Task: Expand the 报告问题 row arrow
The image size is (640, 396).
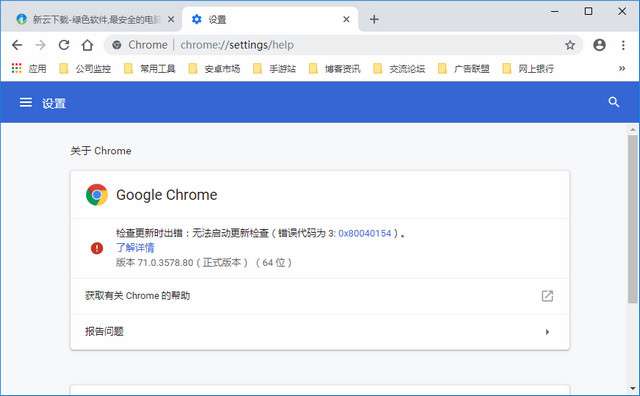Action: coord(547,332)
